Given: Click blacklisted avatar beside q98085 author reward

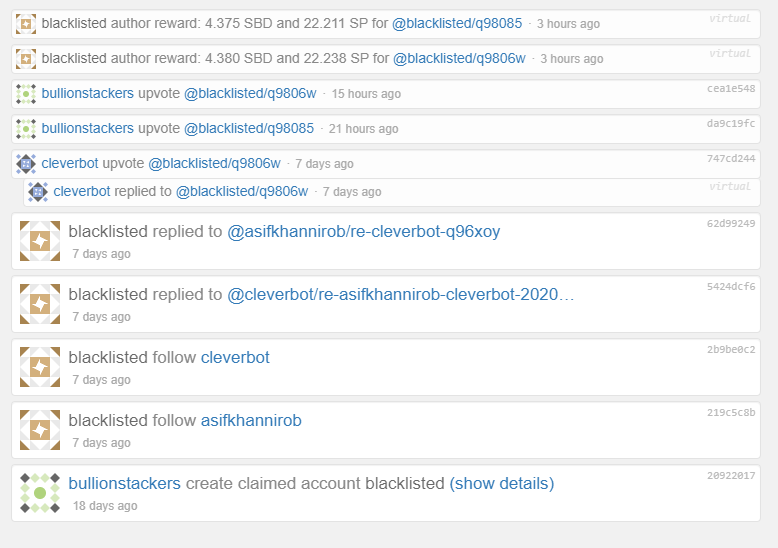Looking at the screenshot, I should (26, 23).
